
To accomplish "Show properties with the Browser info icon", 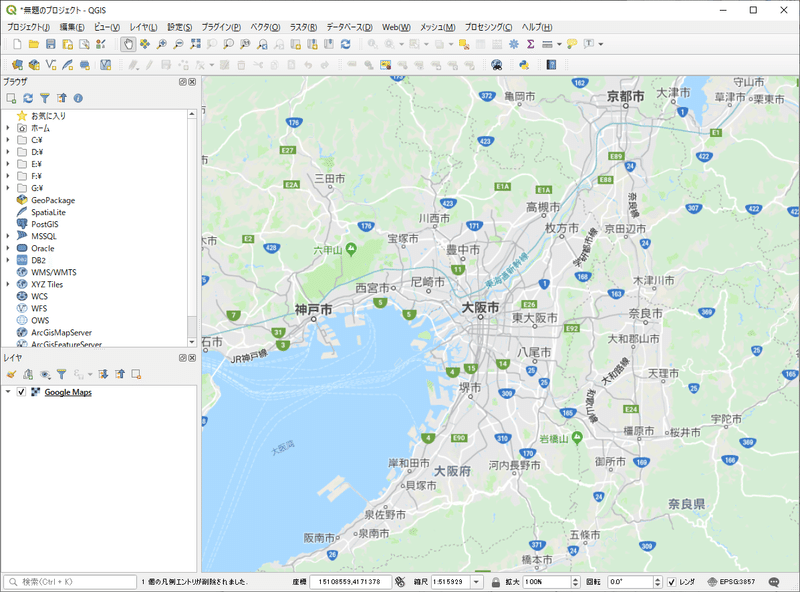I will coord(78,98).
